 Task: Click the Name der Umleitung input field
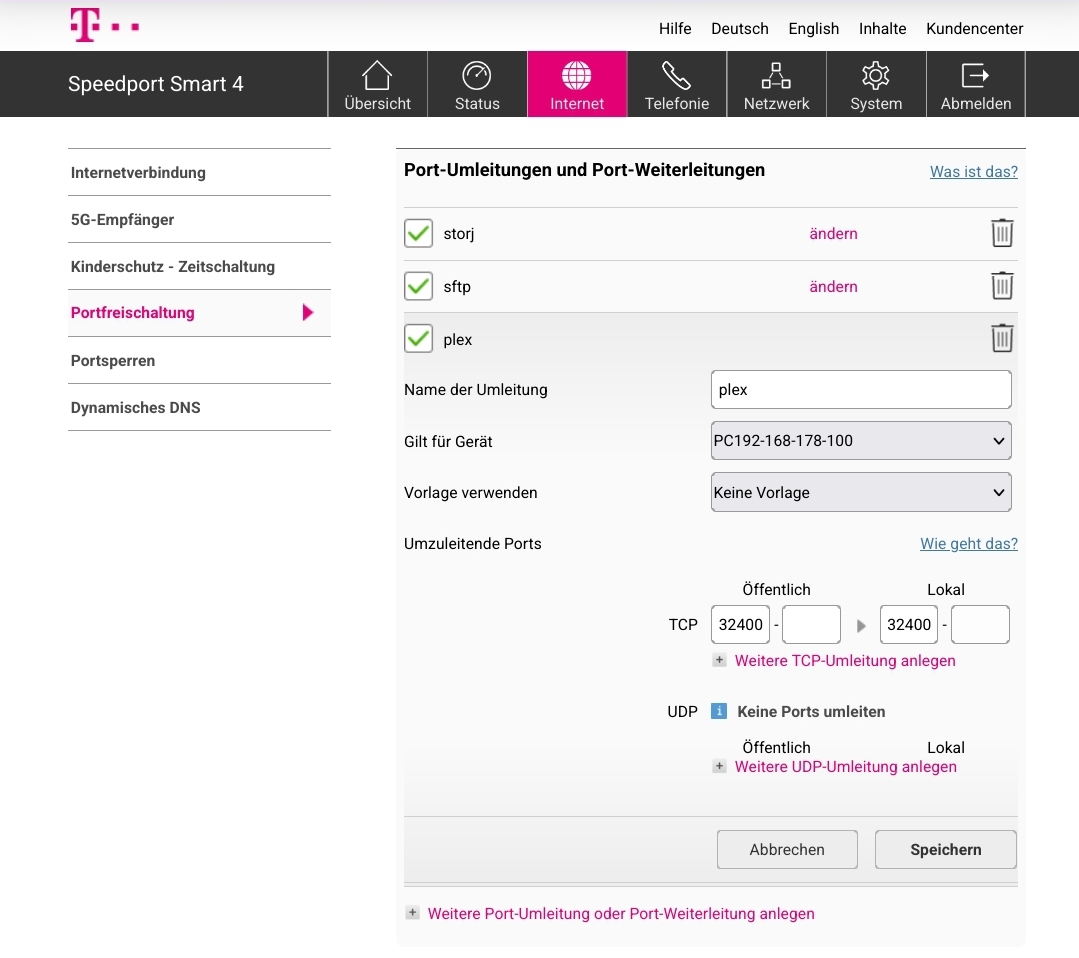(861, 390)
